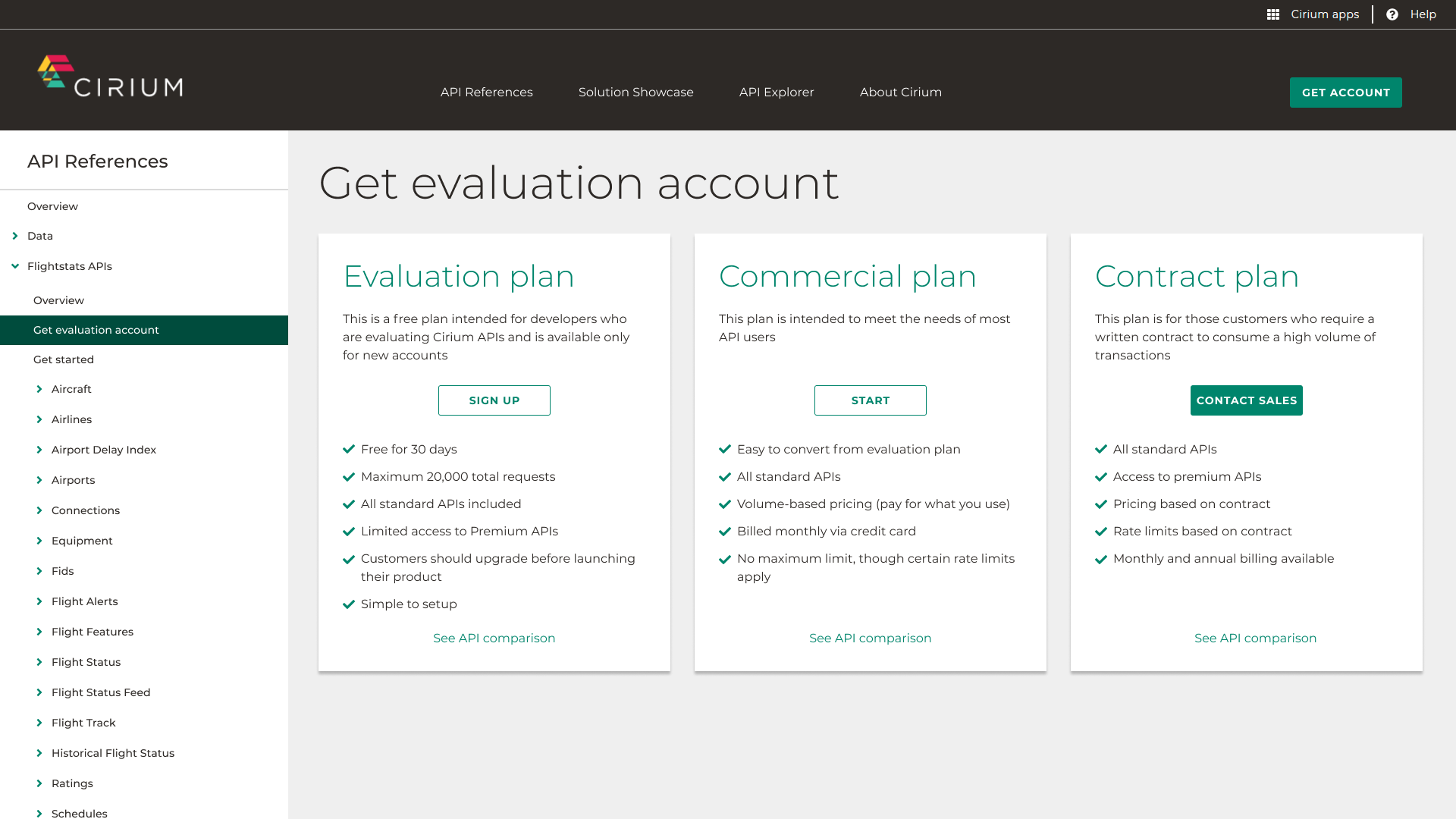This screenshot has height=819, width=1456.
Task: Expand the Airlines chevron
Action: tap(39, 419)
